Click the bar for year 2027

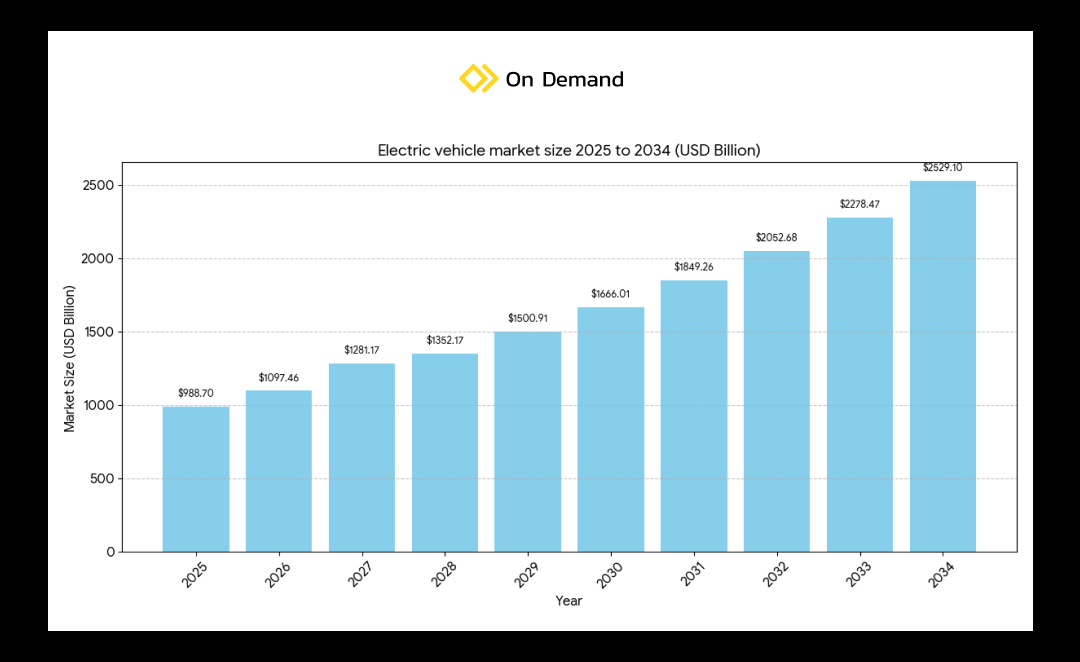coord(362,457)
